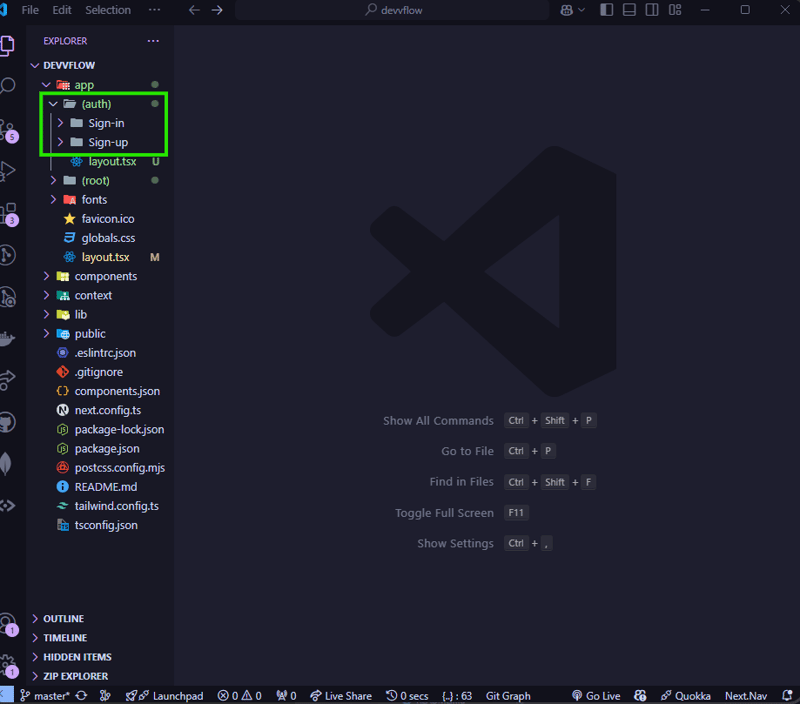Toggle the primary sidebar visibility
This screenshot has width=800, height=704.
pos(606,10)
